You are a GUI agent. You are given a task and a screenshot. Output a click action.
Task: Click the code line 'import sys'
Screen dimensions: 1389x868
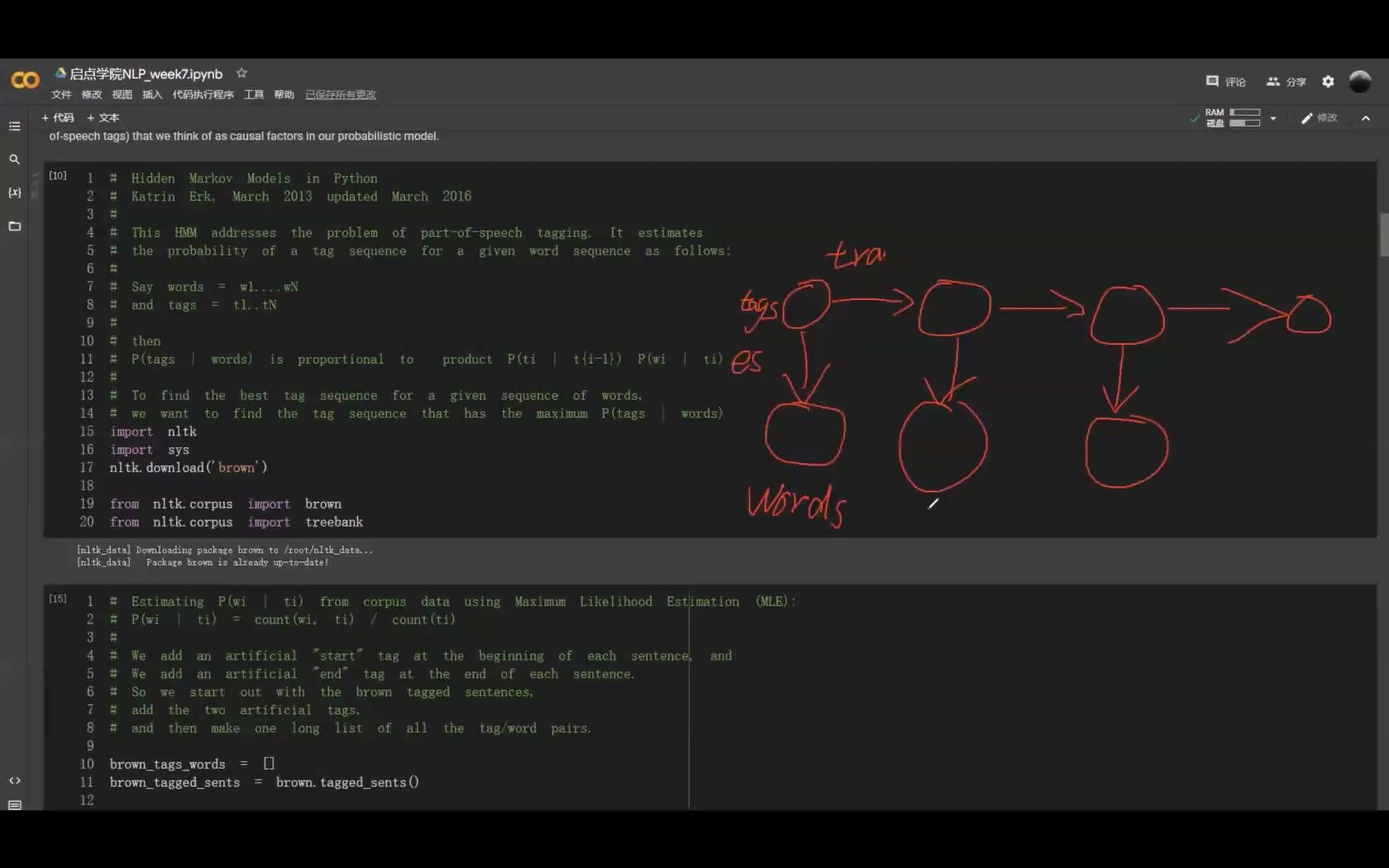150,450
